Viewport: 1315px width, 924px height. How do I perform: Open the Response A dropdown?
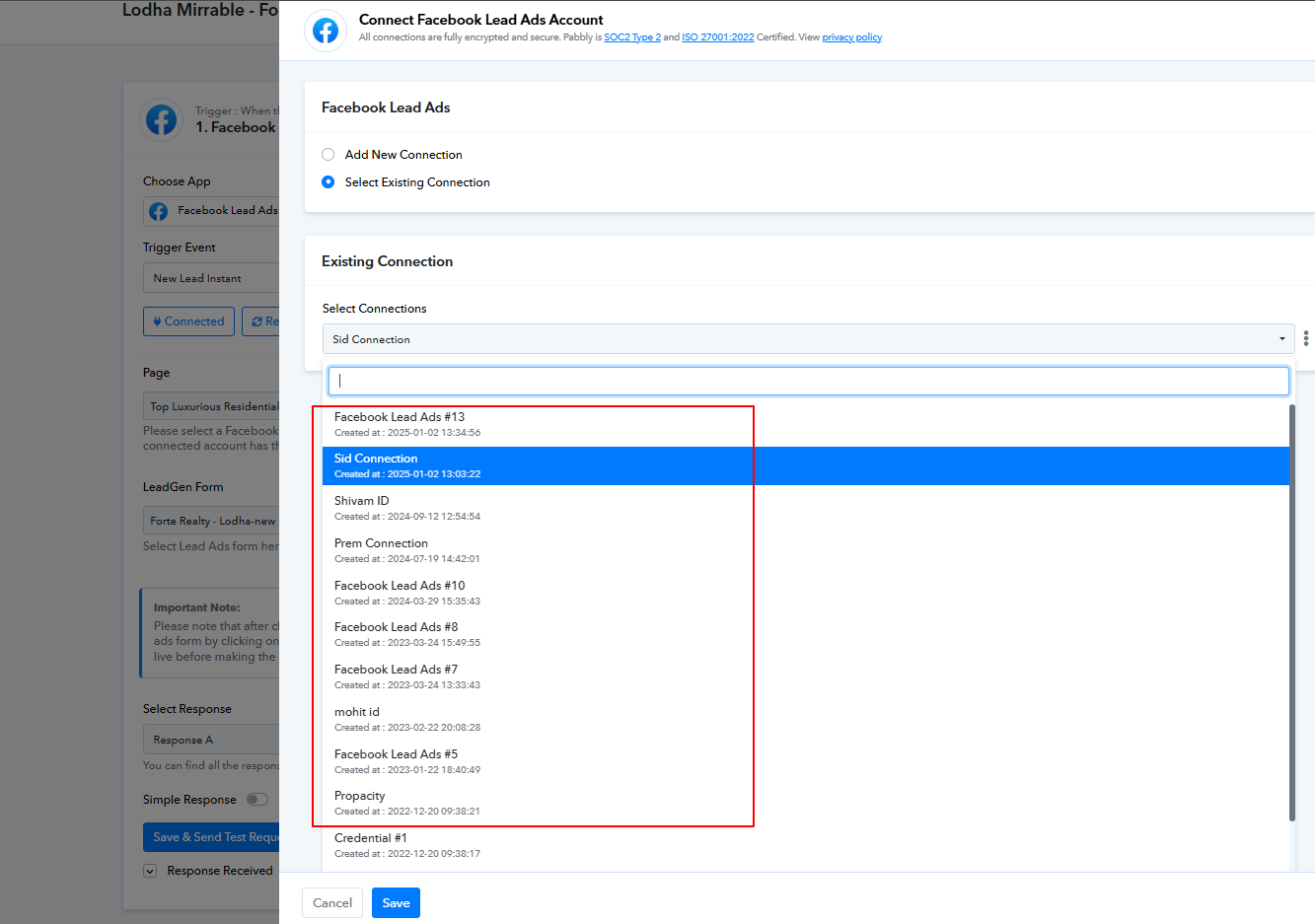(211, 740)
